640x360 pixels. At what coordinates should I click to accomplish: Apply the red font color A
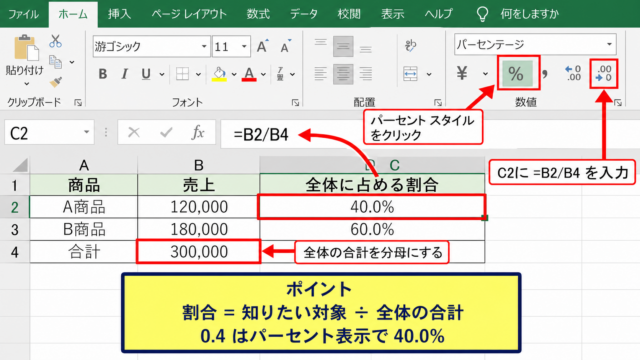[x=249, y=74]
